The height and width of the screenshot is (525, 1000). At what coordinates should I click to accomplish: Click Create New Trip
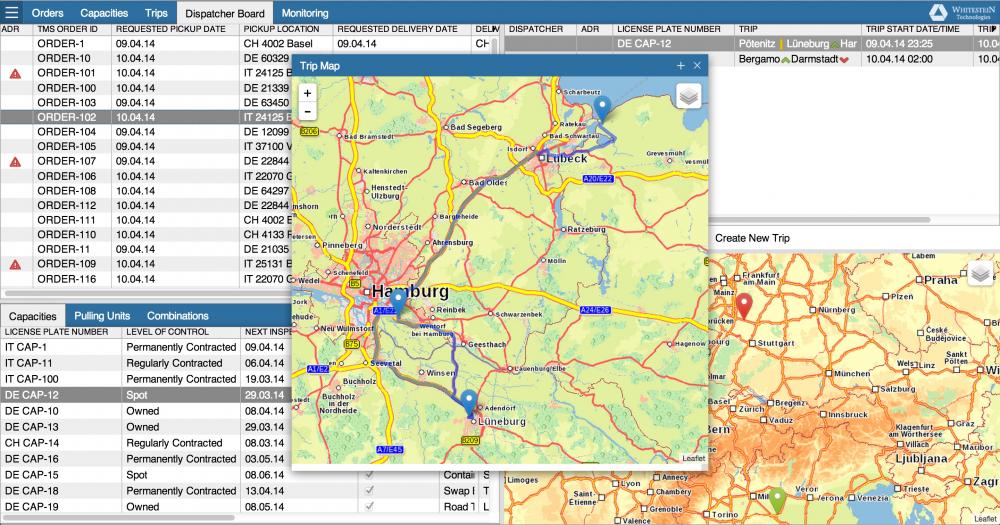coord(752,238)
